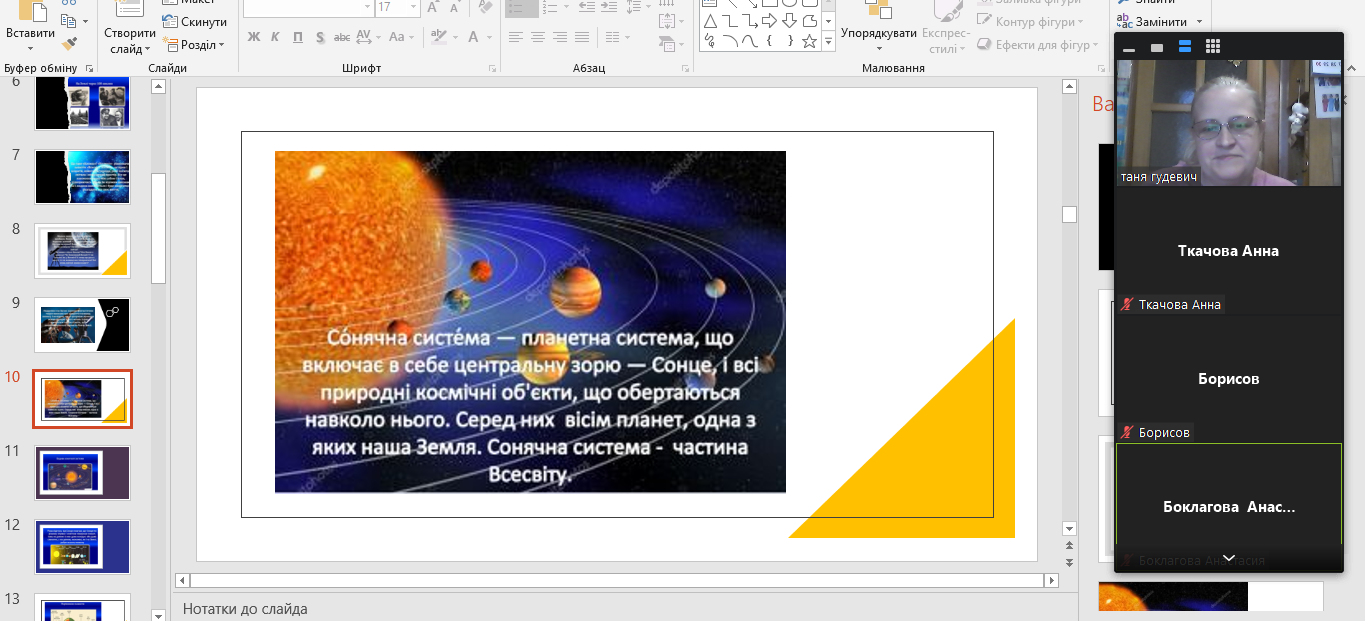Viewport: 1365px width, 621px height.
Task: Select the elbow connector shape
Action: pos(730,22)
